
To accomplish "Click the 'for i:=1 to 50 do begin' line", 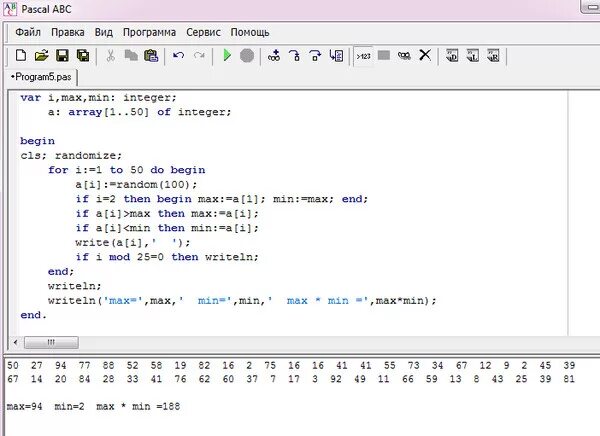I will (126, 170).
